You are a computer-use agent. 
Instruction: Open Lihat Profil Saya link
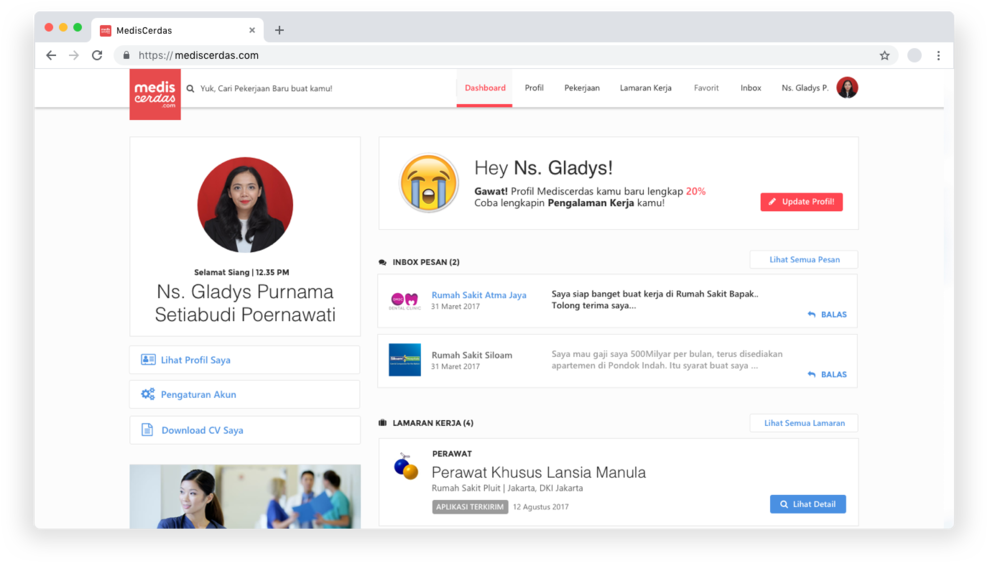pos(196,360)
